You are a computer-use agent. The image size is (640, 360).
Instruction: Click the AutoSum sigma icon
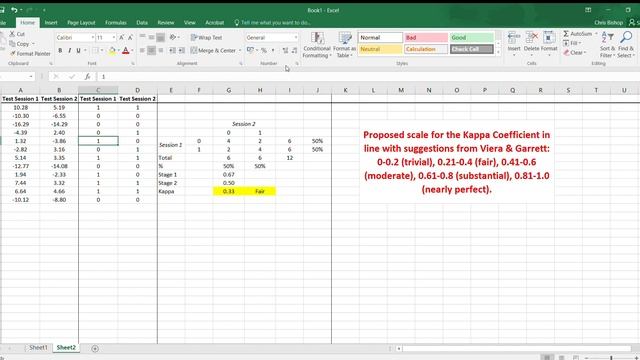pyautogui.click(x=566, y=33)
